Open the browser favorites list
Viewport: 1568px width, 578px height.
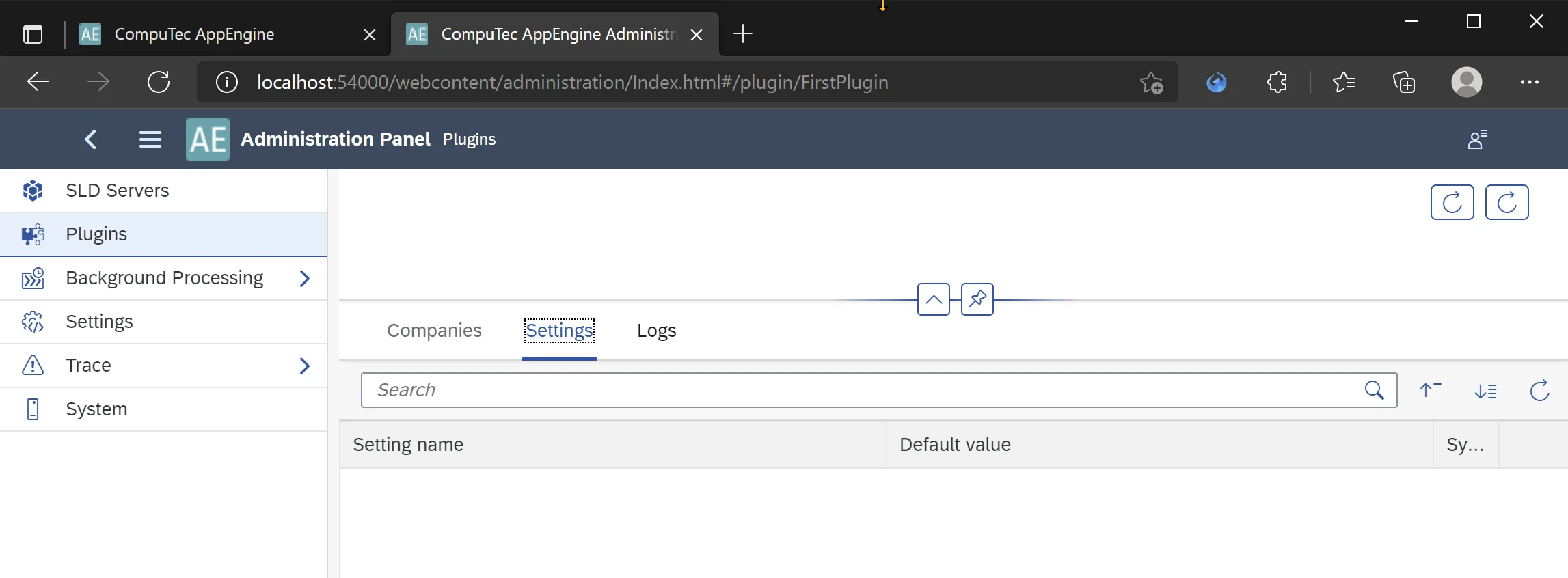click(x=1344, y=82)
